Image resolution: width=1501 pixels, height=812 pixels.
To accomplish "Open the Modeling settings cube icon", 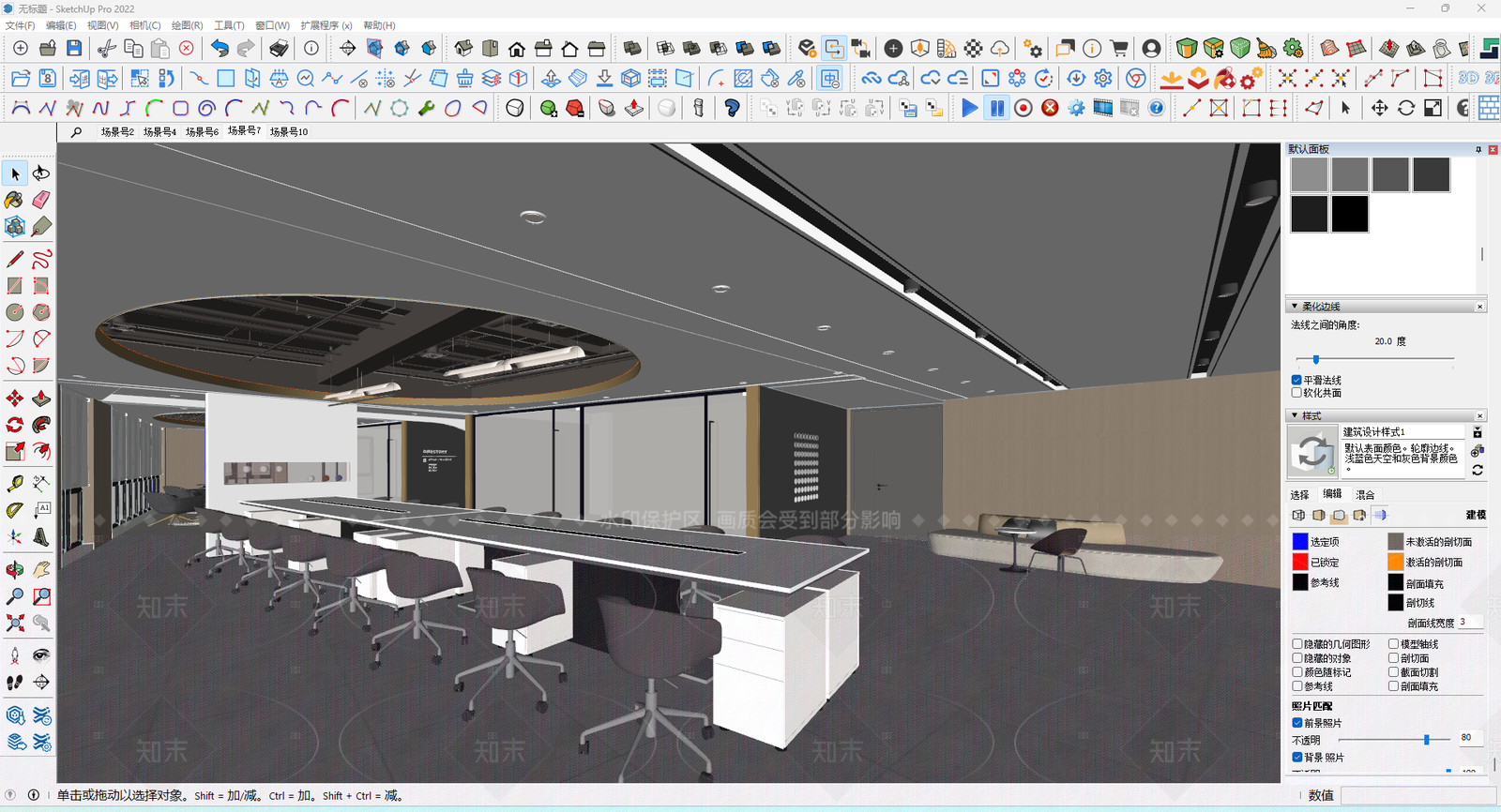I will pos(1380,515).
